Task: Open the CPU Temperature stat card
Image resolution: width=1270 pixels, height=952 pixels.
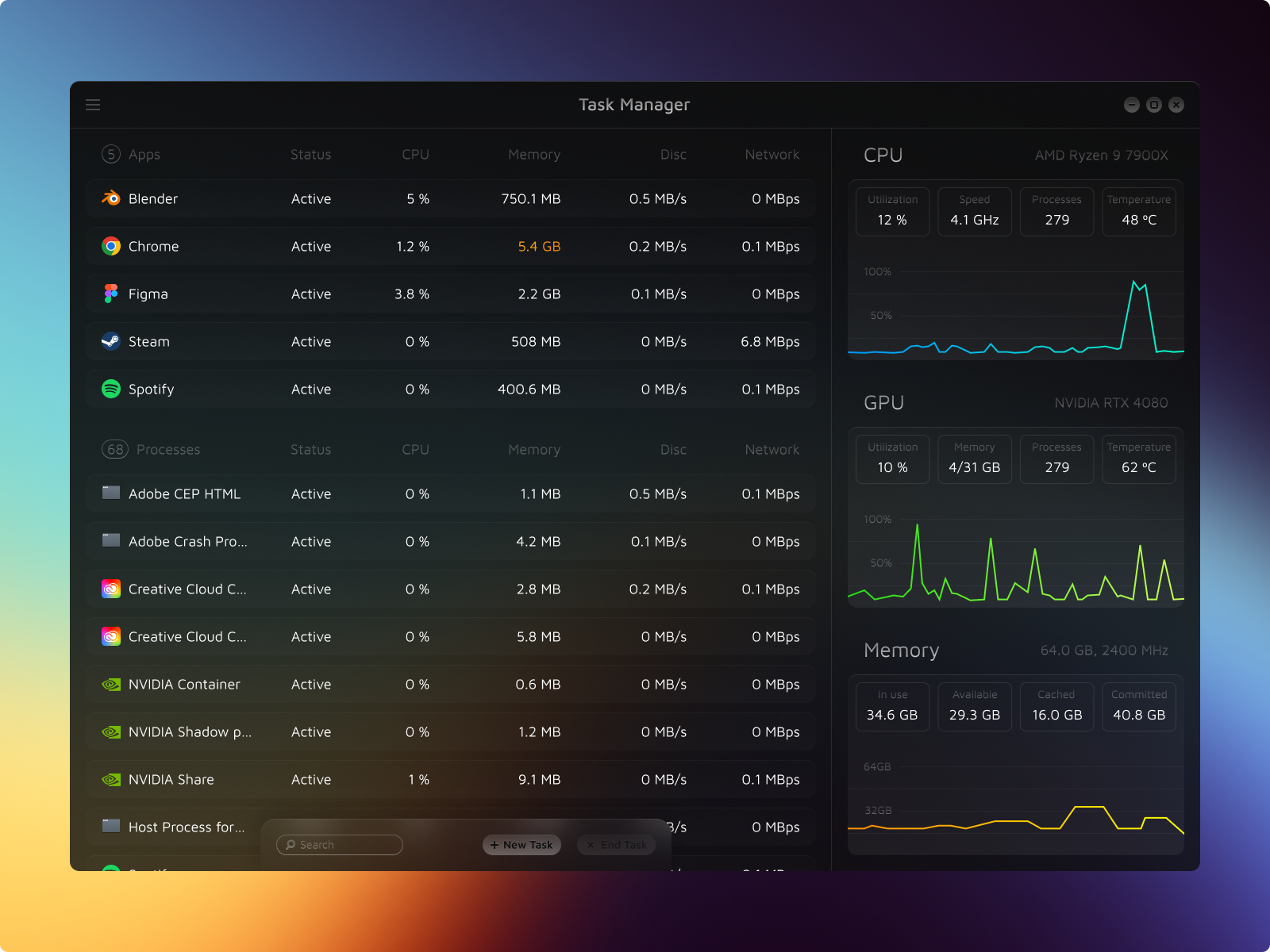Action: [1138, 211]
